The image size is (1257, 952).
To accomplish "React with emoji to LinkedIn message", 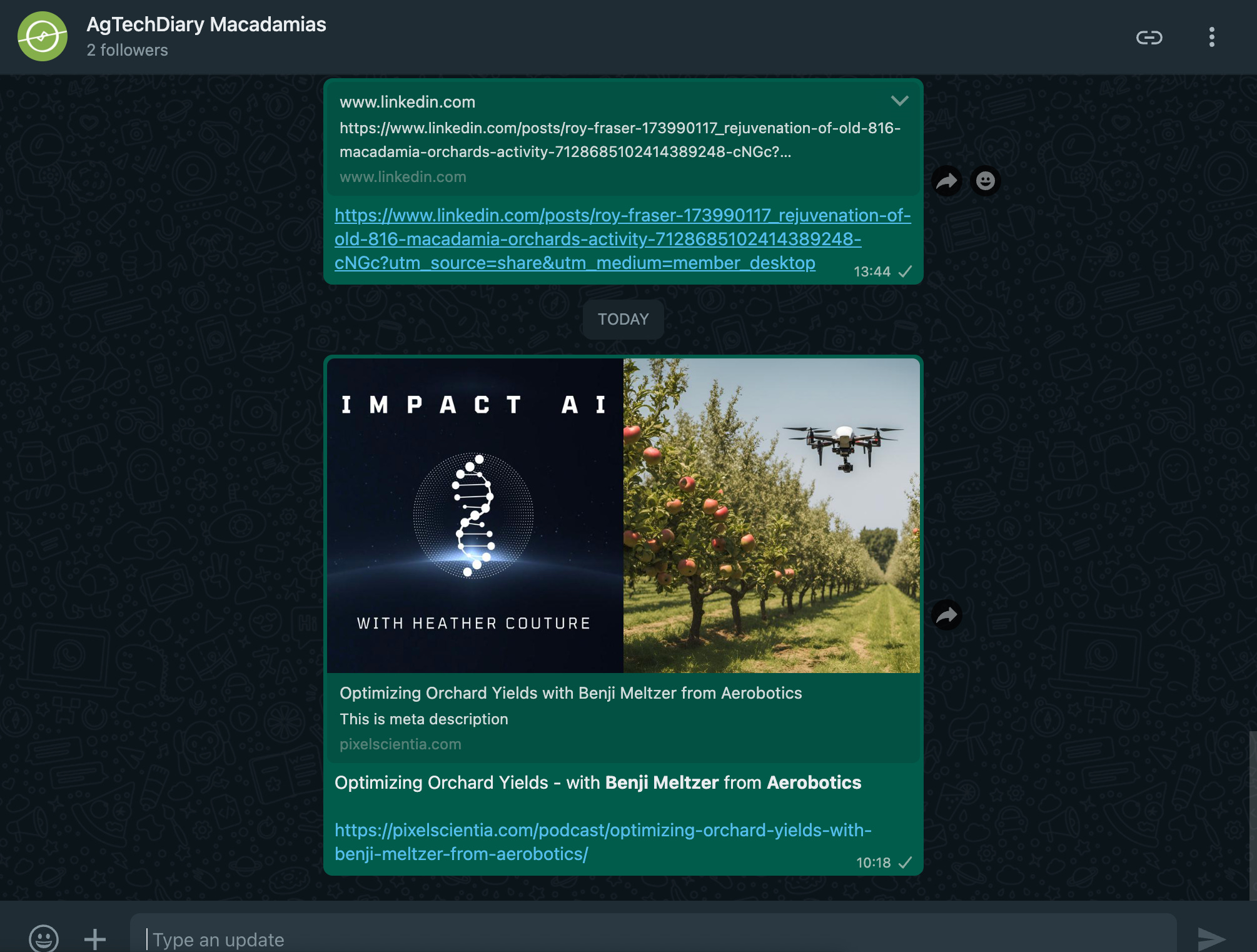I will (986, 181).
